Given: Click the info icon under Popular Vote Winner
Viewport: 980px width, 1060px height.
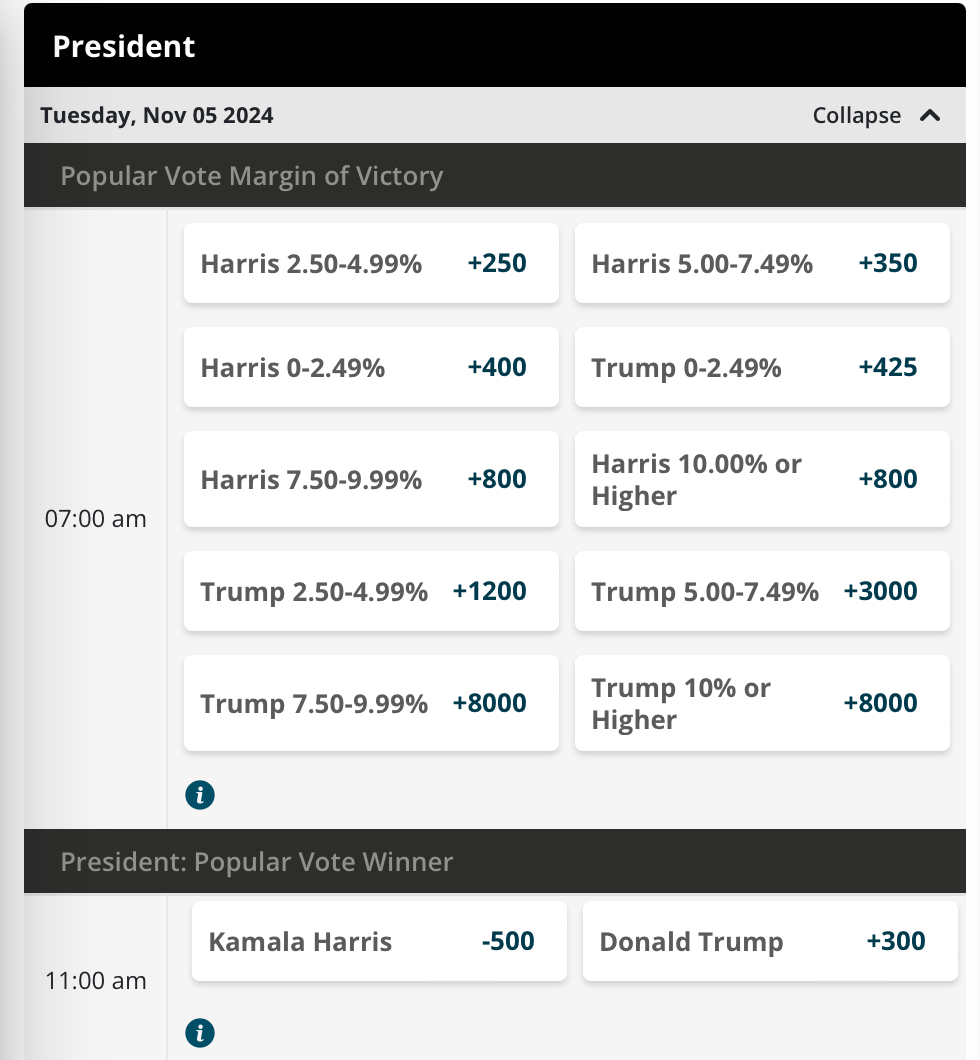Looking at the screenshot, I should [200, 1033].
